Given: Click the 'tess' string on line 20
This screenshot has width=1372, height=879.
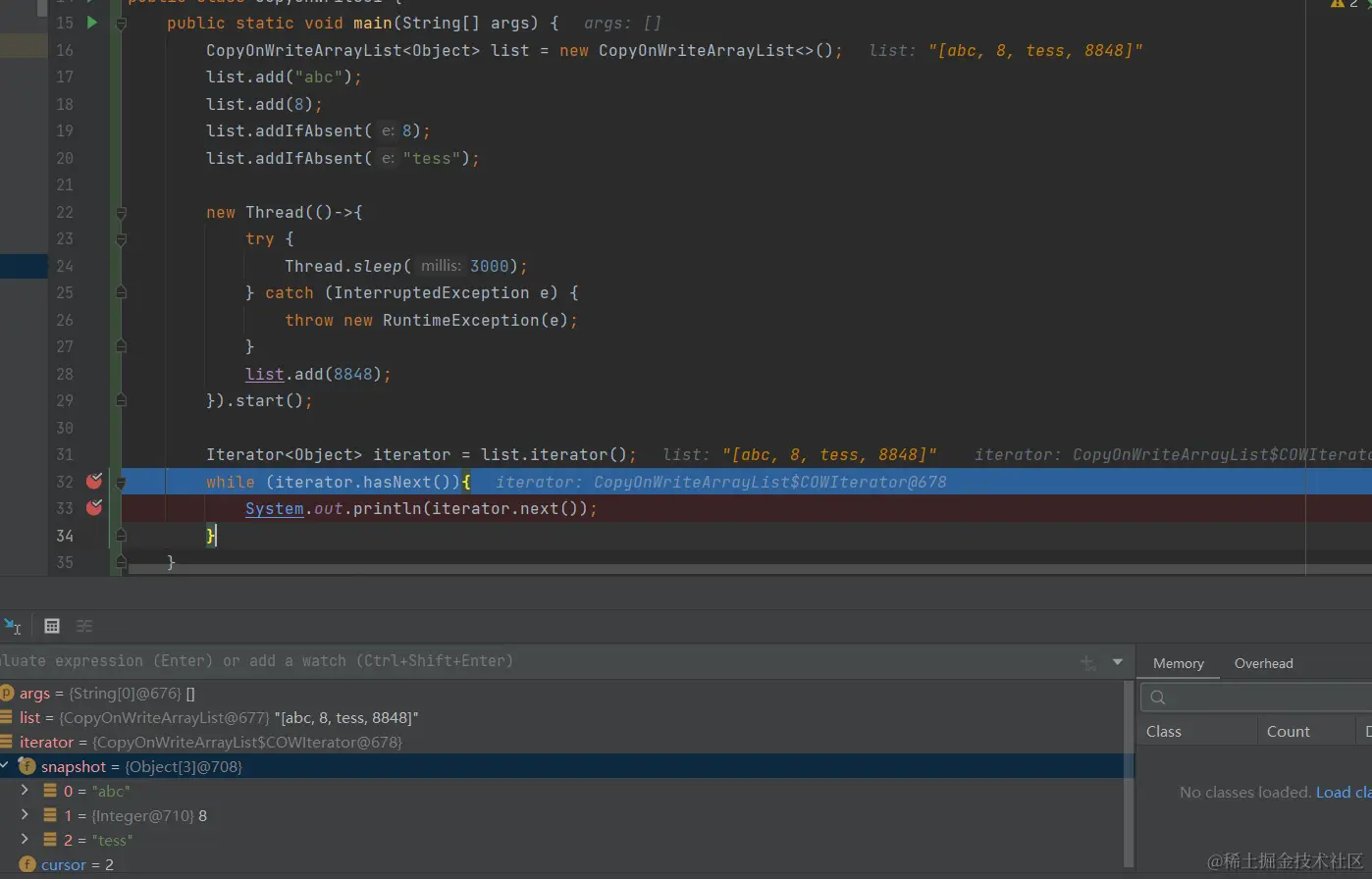Looking at the screenshot, I should coord(432,158).
